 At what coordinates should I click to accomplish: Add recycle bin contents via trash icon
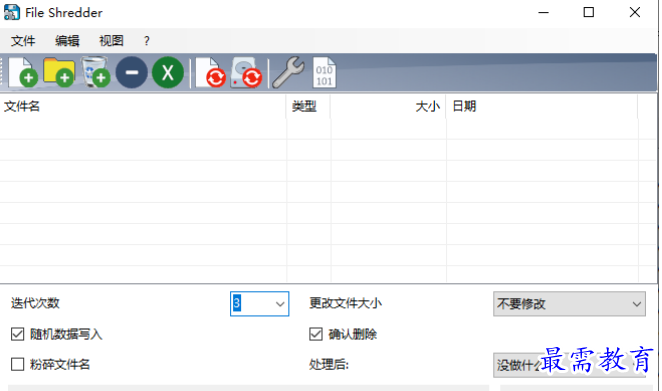pyautogui.click(x=95, y=72)
